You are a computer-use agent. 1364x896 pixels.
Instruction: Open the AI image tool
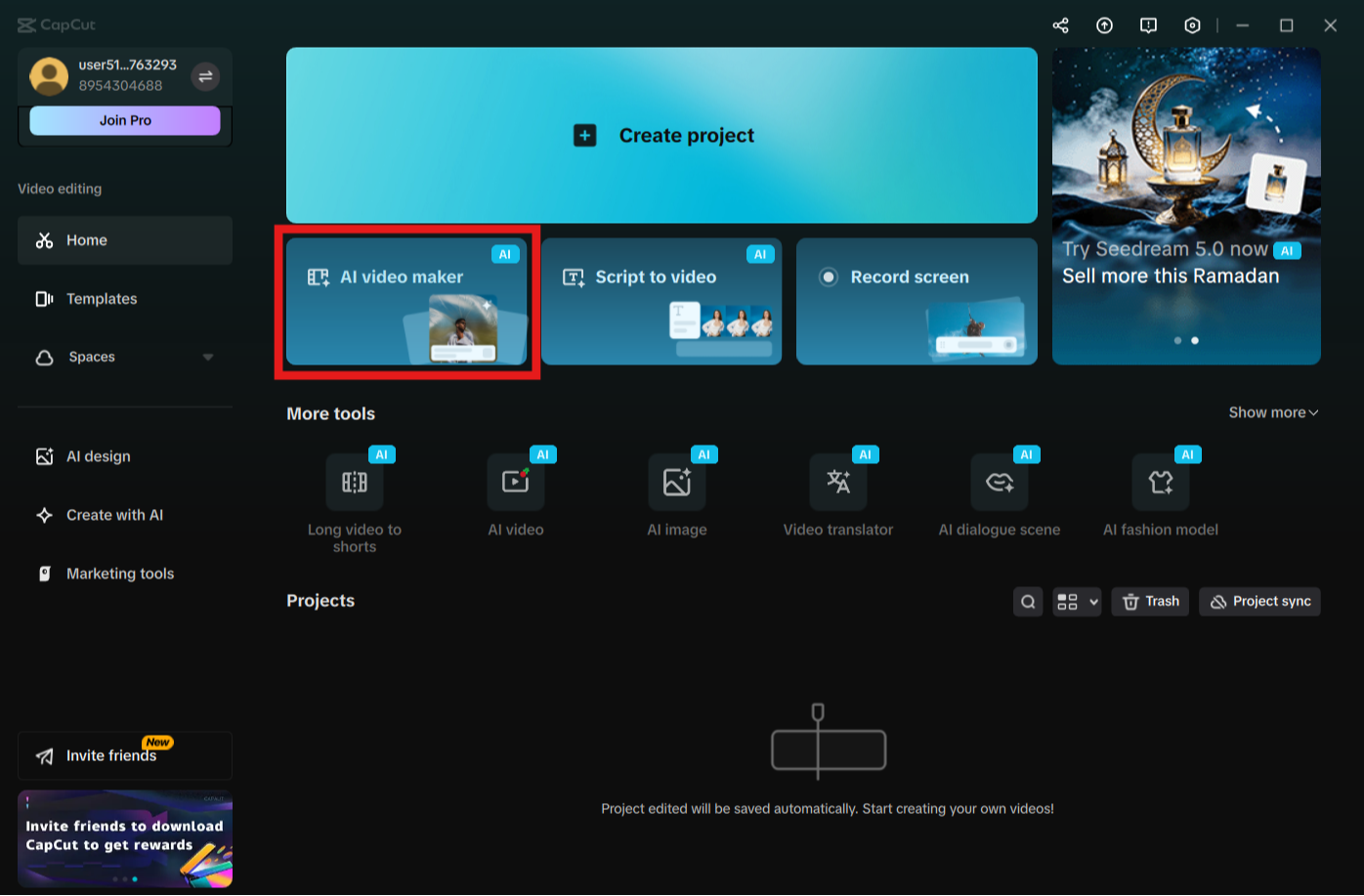point(677,482)
